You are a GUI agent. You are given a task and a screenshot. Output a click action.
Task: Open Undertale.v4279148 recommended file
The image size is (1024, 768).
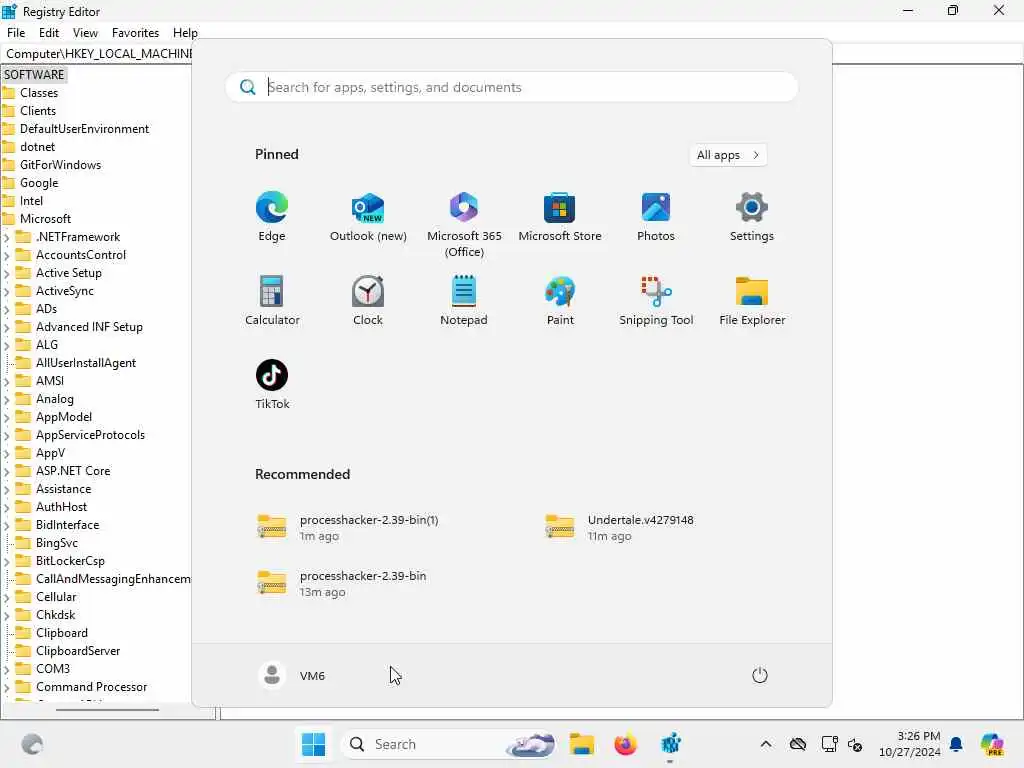620,527
